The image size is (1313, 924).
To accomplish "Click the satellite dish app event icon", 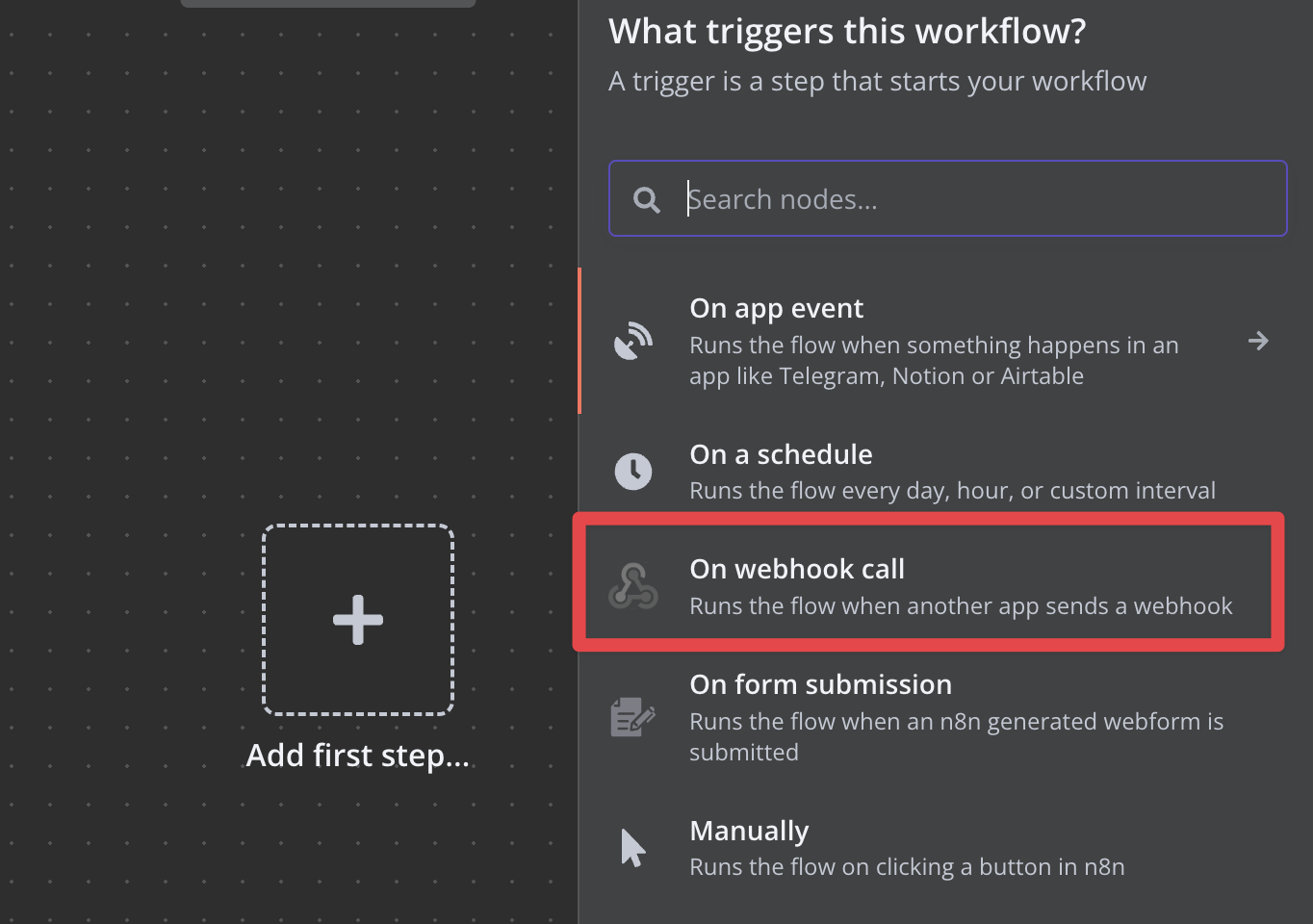I will click(633, 341).
